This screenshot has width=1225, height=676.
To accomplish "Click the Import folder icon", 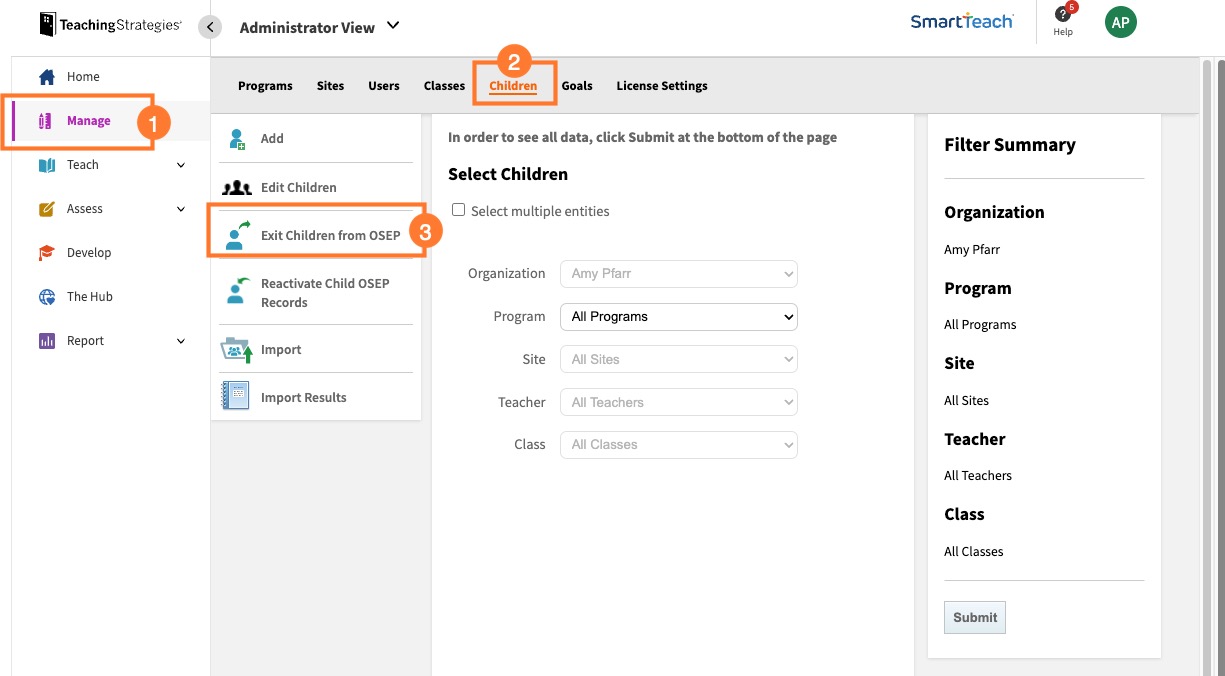I will click(x=236, y=350).
